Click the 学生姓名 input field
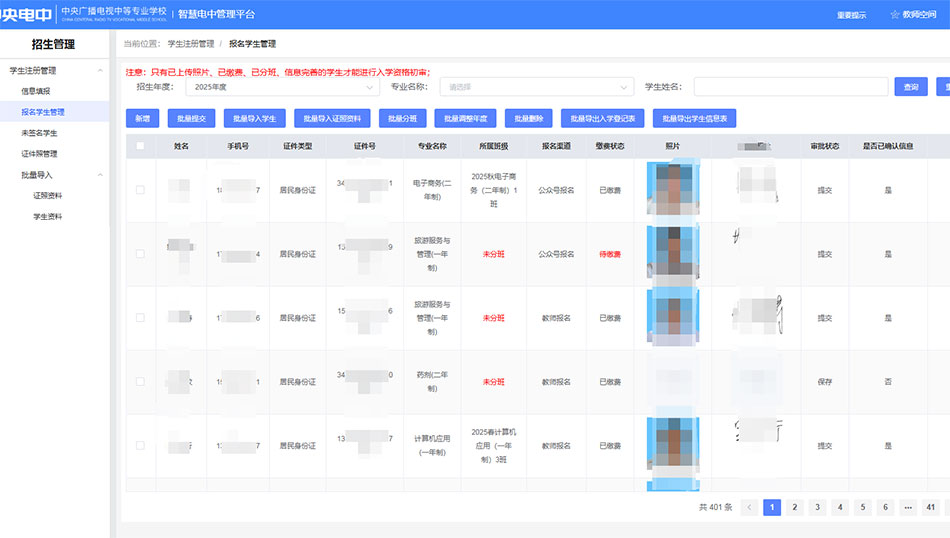The image size is (950, 538). tap(790, 87)
